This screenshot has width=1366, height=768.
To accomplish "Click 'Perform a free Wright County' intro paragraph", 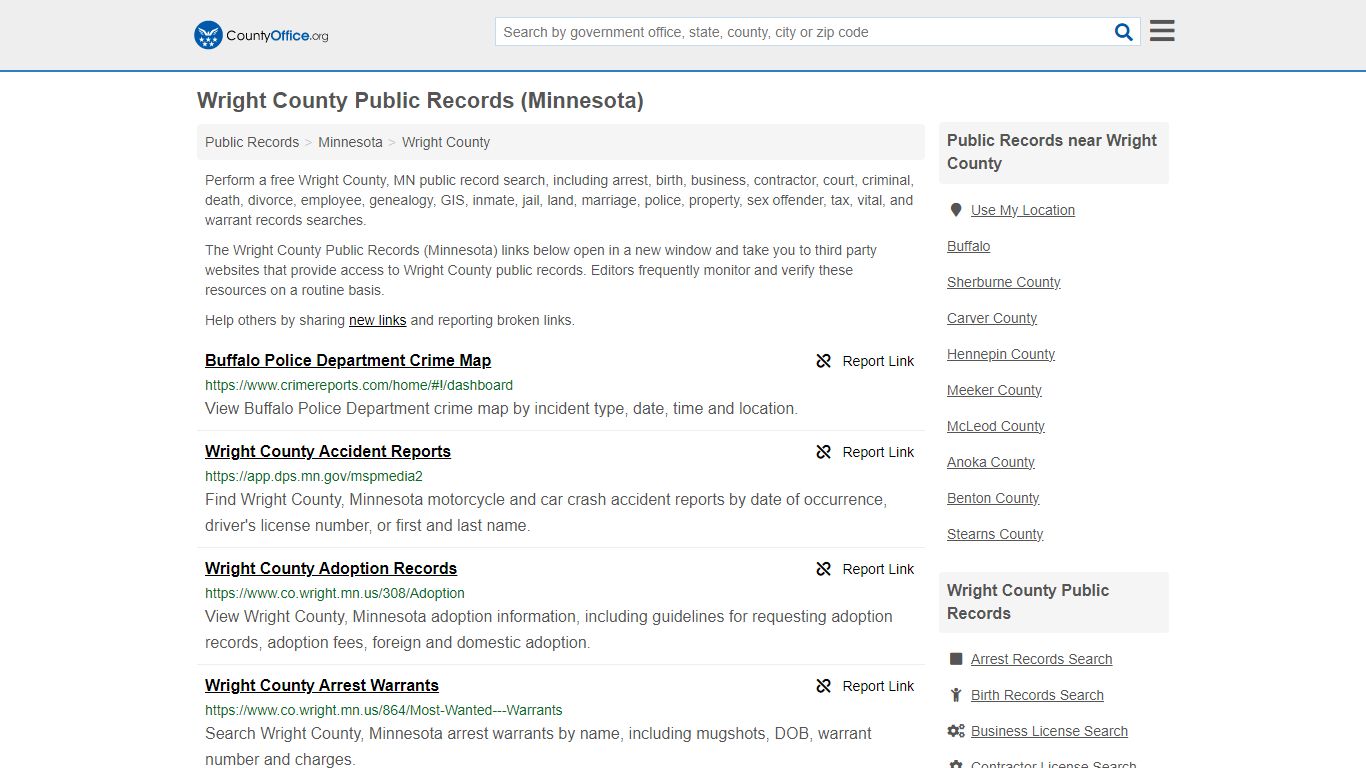I will click(x=559, y=200).
